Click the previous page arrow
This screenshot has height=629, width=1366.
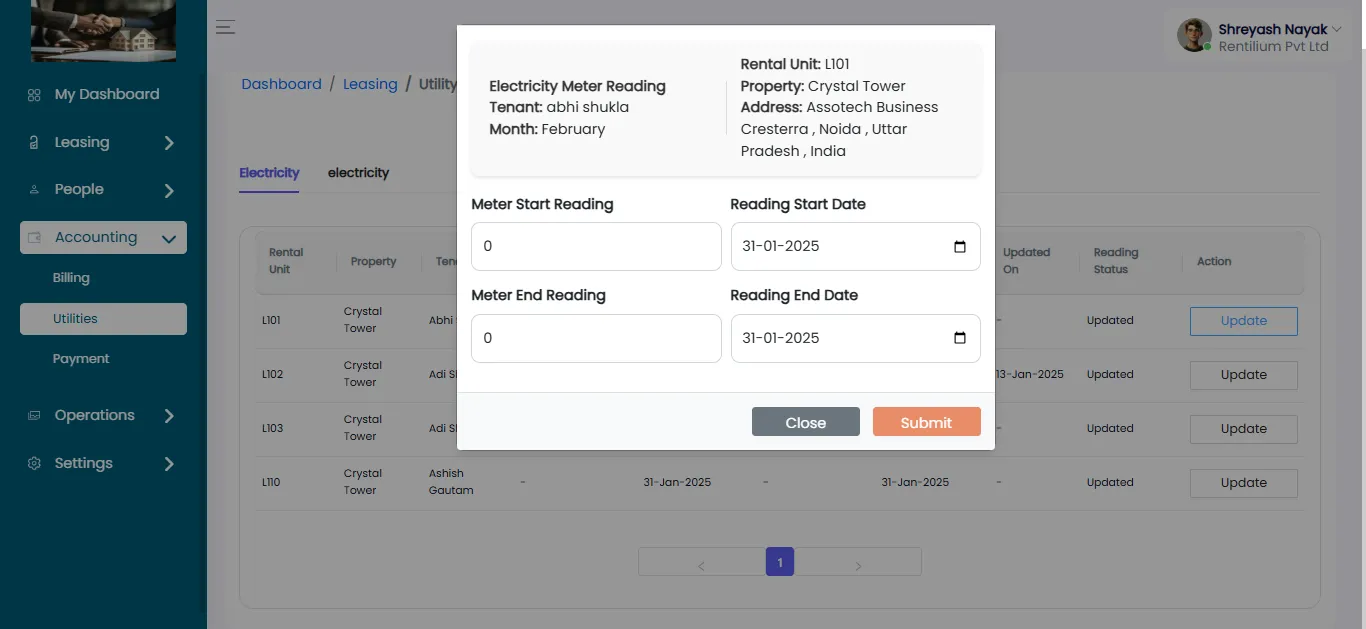point(701,566)
